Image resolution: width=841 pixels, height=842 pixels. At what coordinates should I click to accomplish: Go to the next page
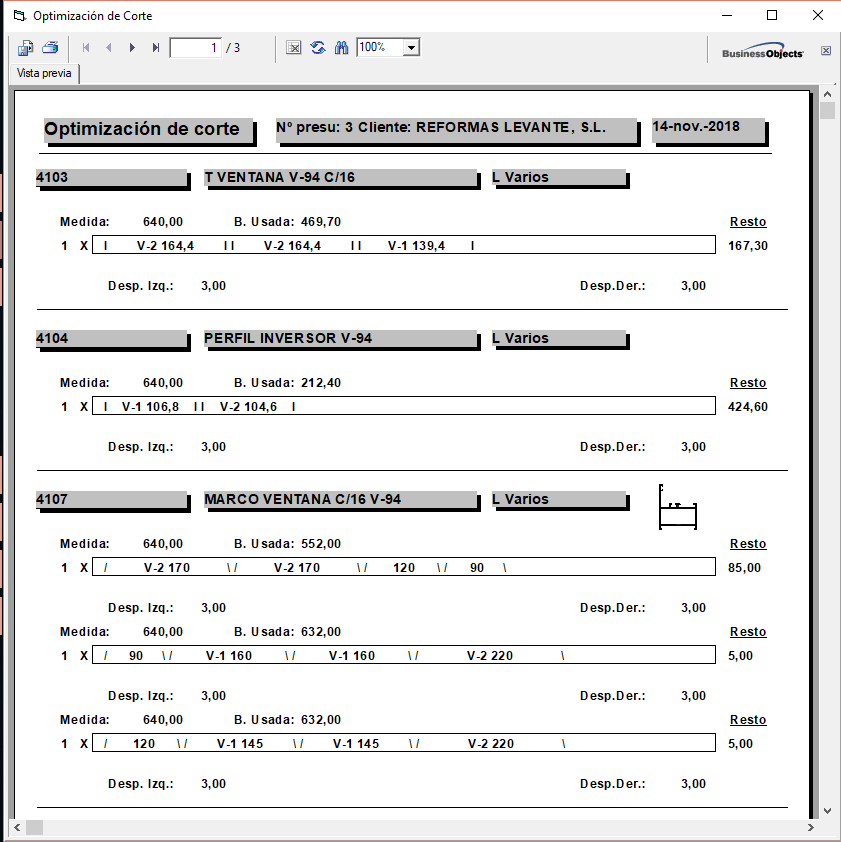[132, 48]
